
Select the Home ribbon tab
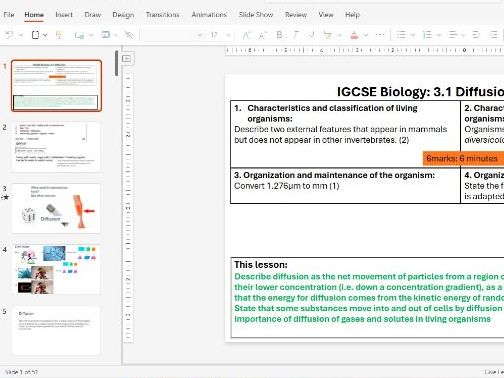point(34,15)
